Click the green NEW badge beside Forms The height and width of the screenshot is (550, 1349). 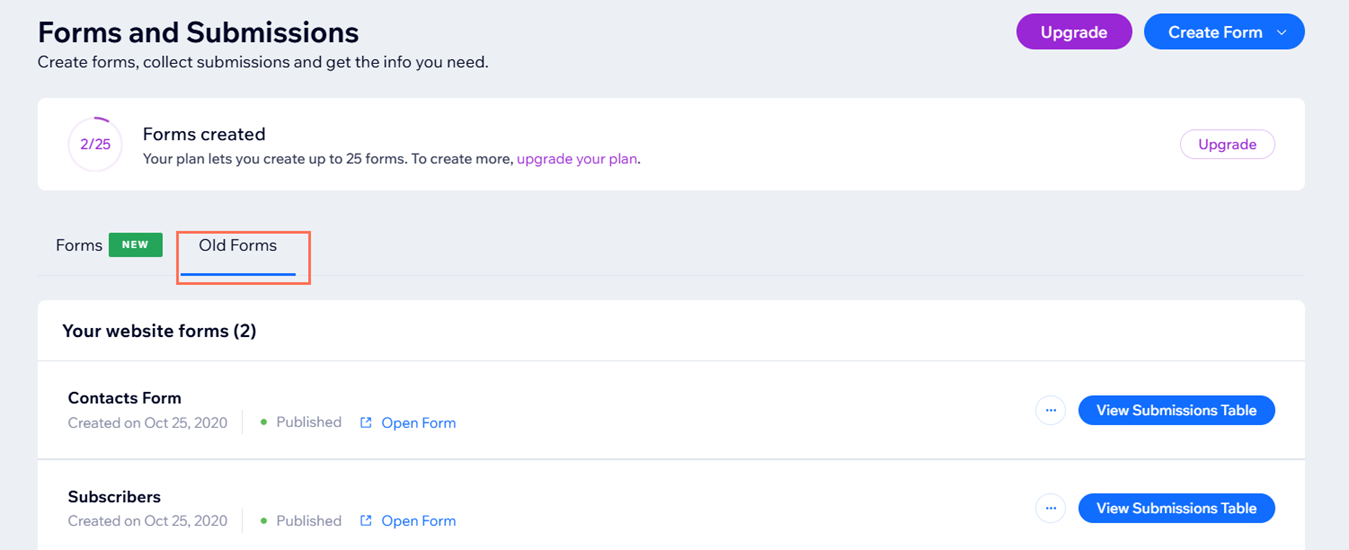pos(135,245)
